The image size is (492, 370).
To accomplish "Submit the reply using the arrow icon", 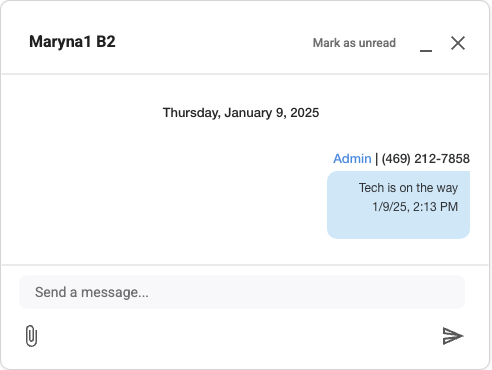I will click(x=453, y=336).
